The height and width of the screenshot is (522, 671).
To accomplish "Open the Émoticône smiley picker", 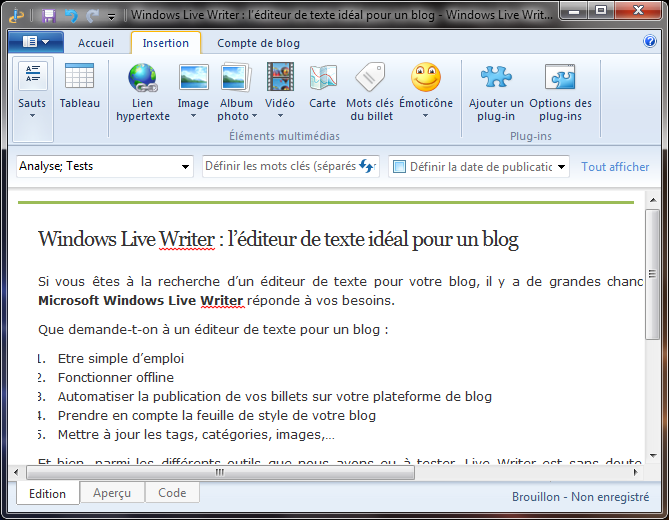I will click(x=426, y=78).
